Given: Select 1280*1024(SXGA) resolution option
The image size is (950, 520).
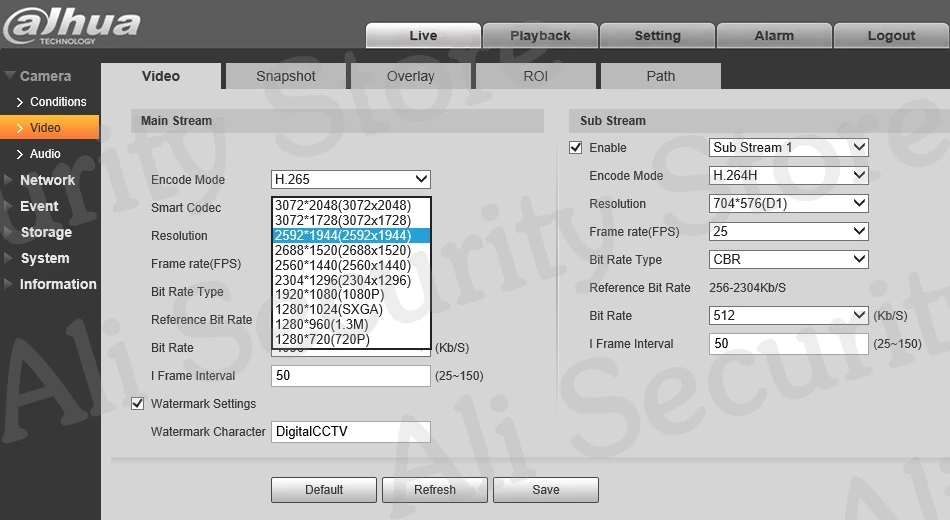Looking at the screenshot, I should coord(351,310).
